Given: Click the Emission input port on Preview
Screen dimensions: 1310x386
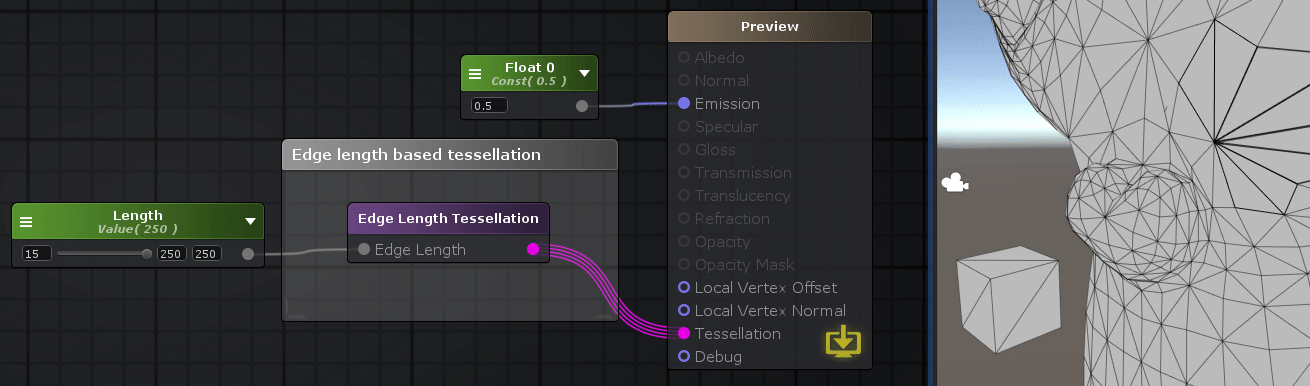Looking at the screenshot, I should tap(684, 103).
